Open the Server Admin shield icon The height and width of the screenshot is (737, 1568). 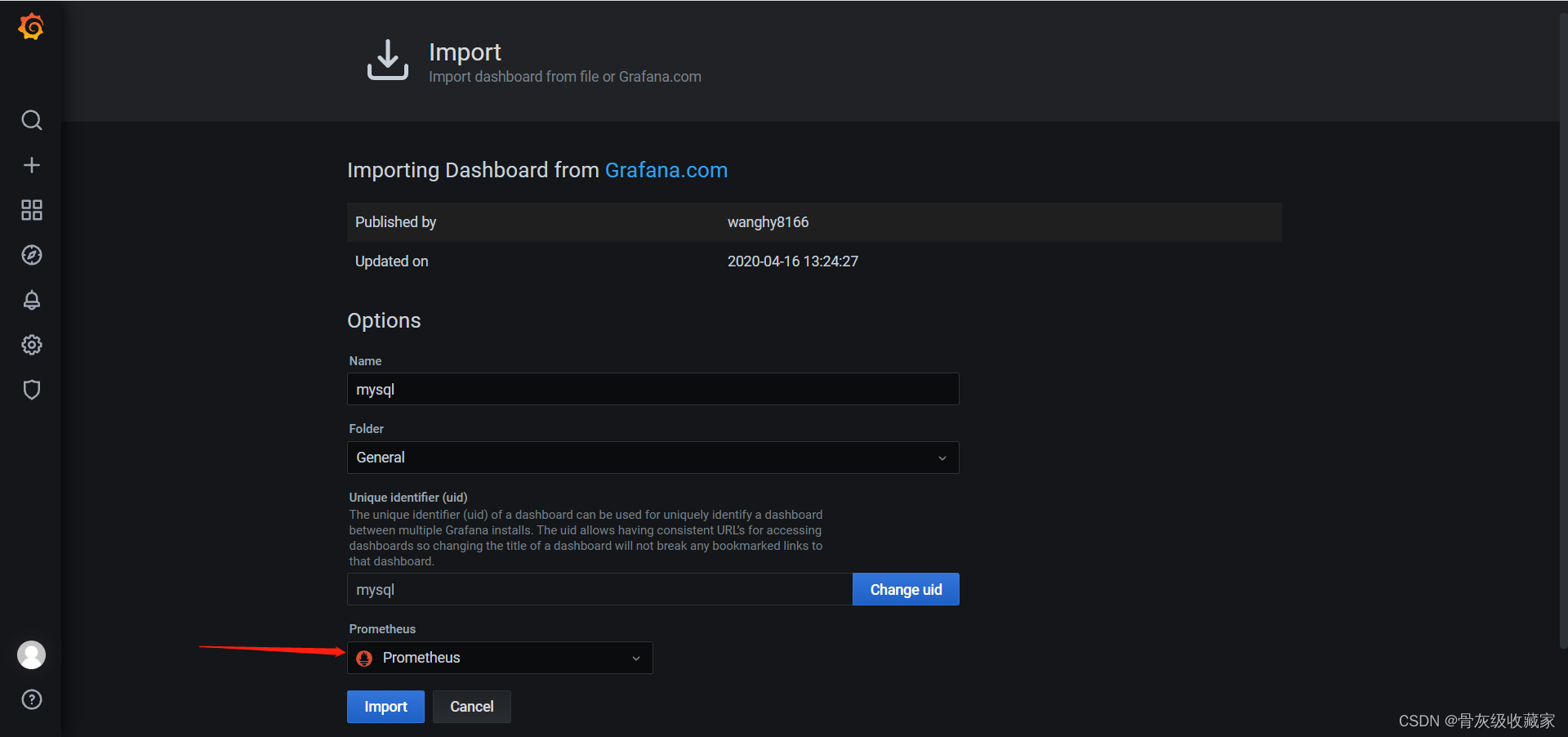point(31,390)
